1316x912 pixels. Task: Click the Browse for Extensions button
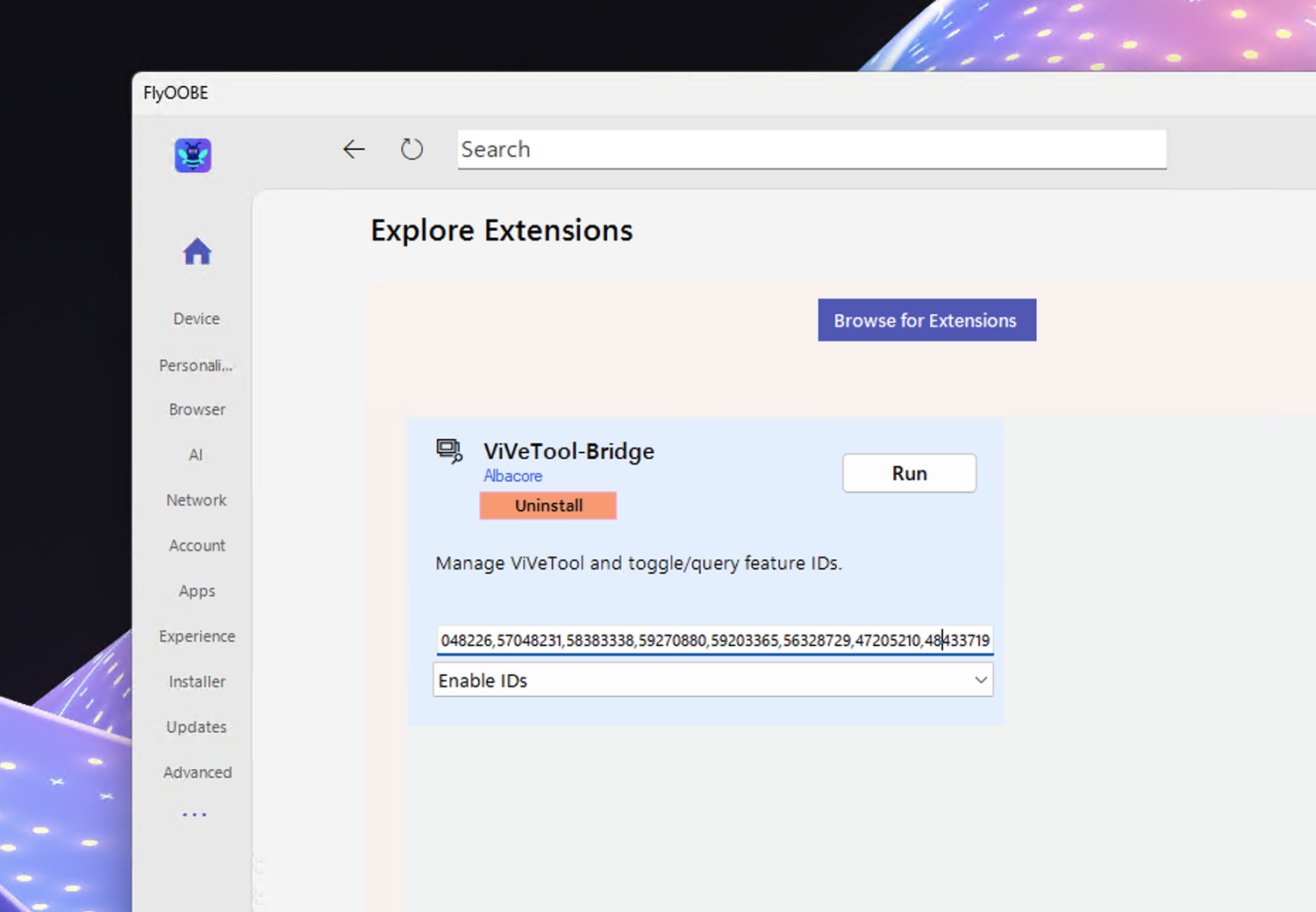coord(926,320)
